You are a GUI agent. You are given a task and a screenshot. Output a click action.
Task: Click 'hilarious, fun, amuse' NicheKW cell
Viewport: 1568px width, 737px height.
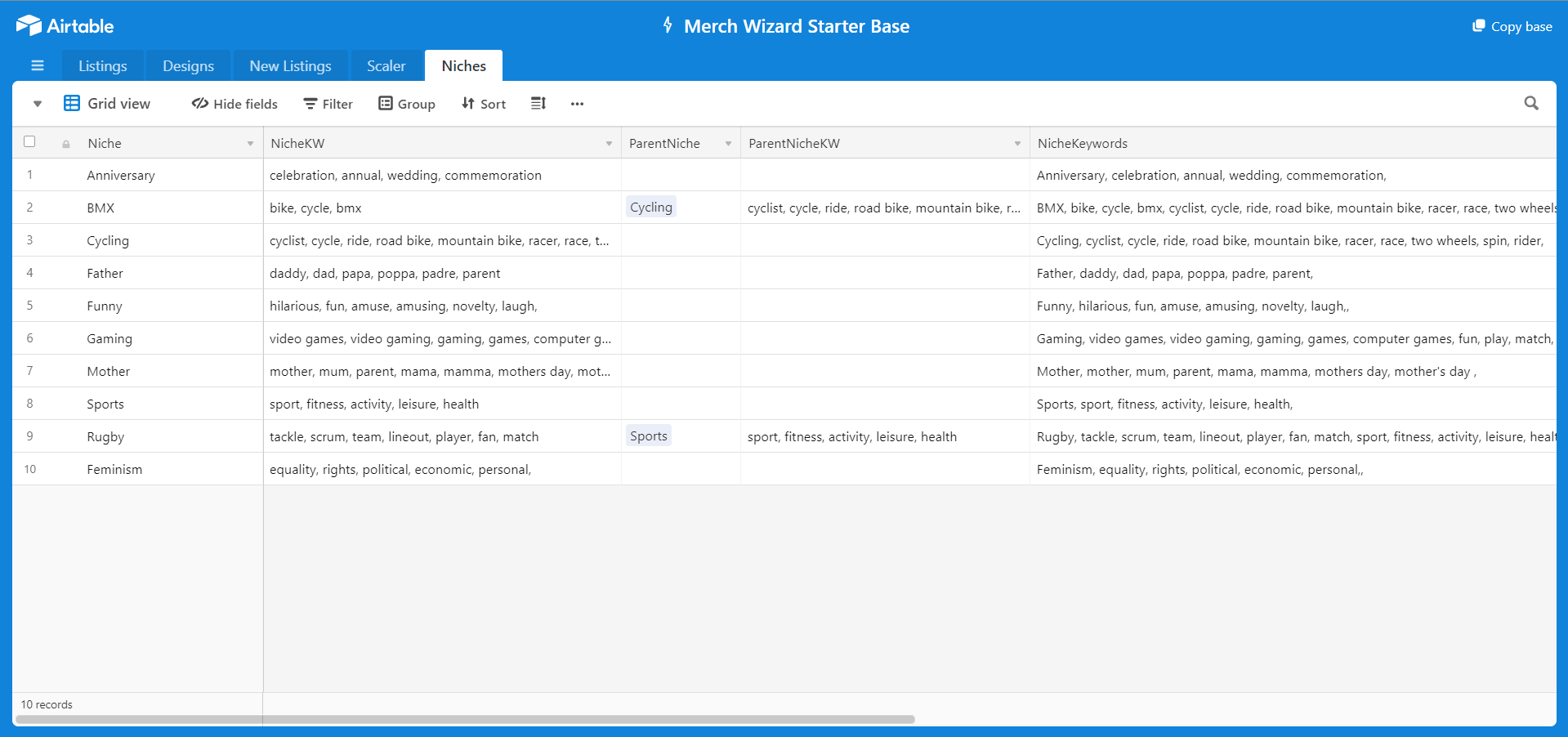pyautogui.click(x=442, y=306)
